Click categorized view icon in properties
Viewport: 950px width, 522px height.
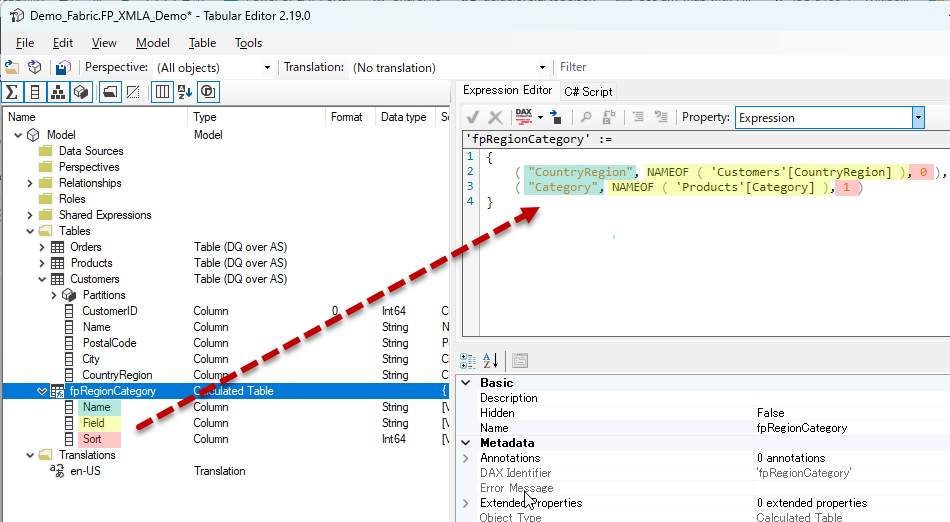pyautogui.click(x=468, y=361)
